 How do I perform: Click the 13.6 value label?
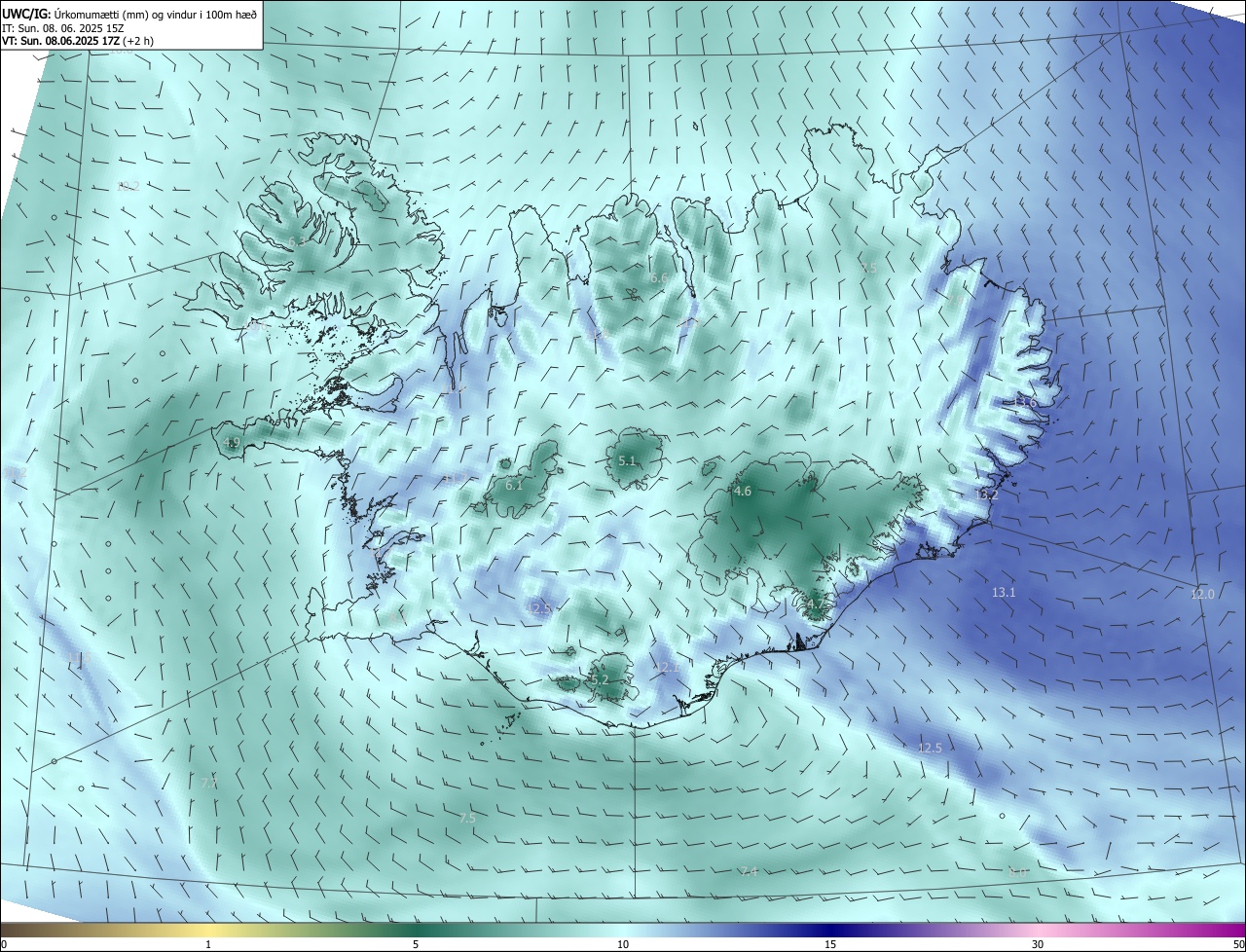pos(1025,402)
